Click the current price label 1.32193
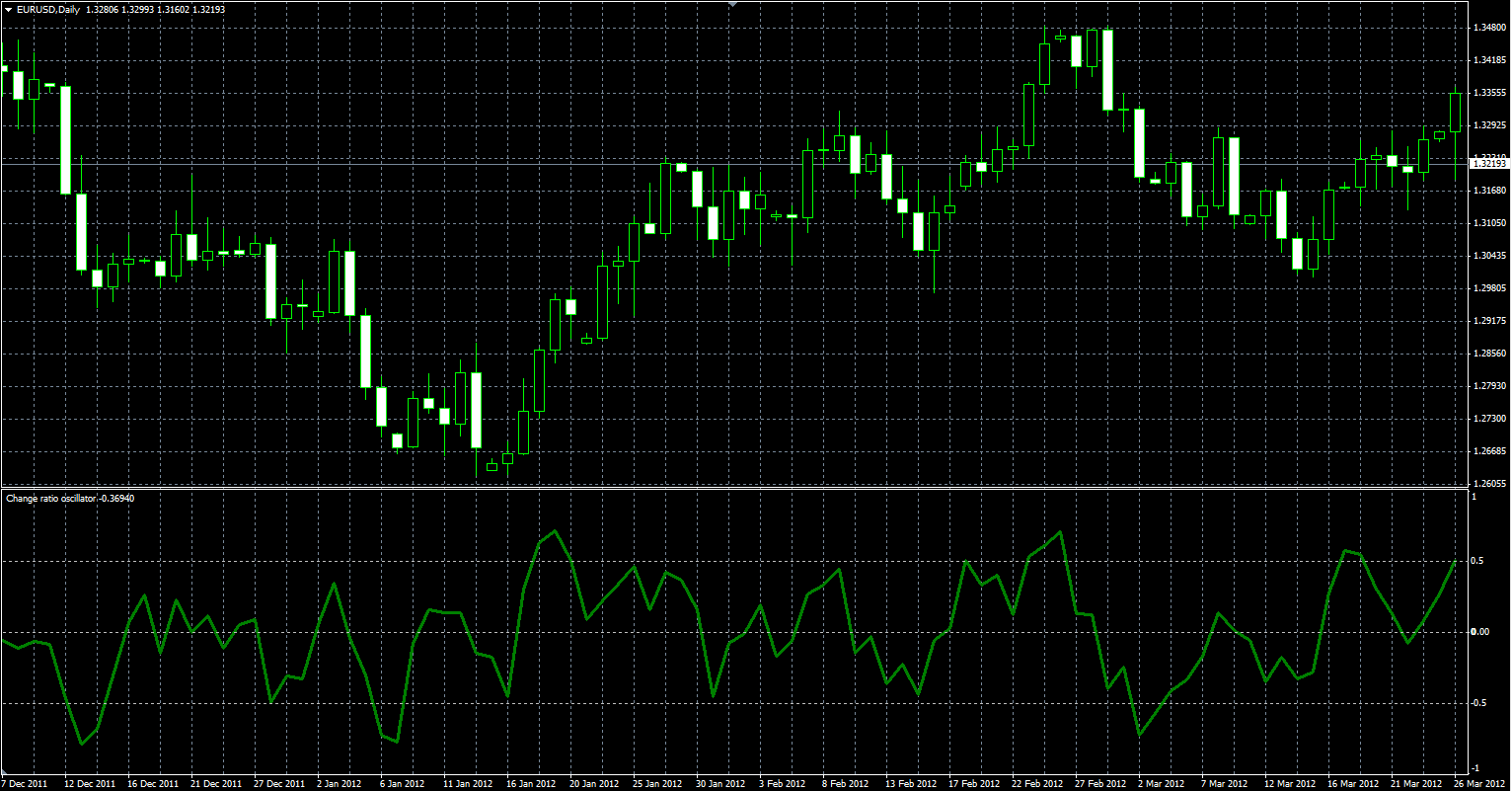Image resolution: width=1512 pixels, height=791 pixels. coord(1489,164)
